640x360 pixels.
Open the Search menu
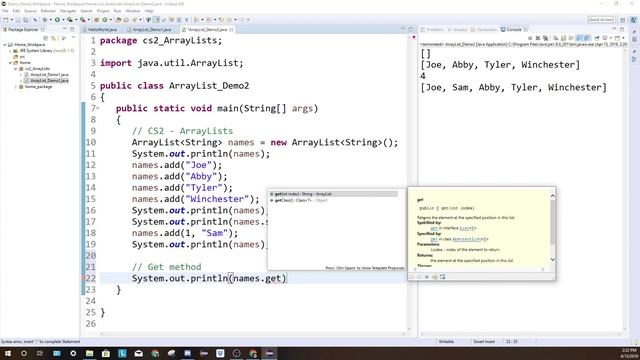86,11
